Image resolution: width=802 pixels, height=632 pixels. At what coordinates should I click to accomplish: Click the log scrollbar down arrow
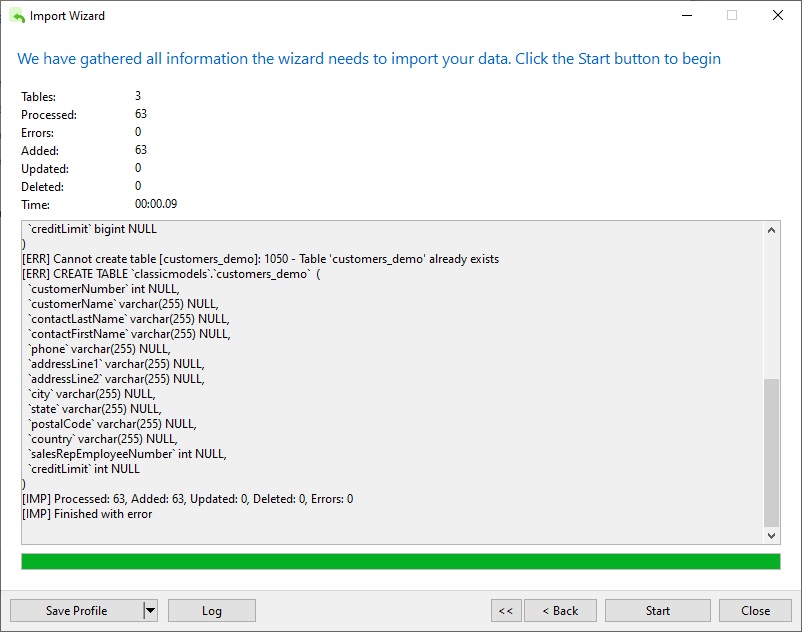771,535
